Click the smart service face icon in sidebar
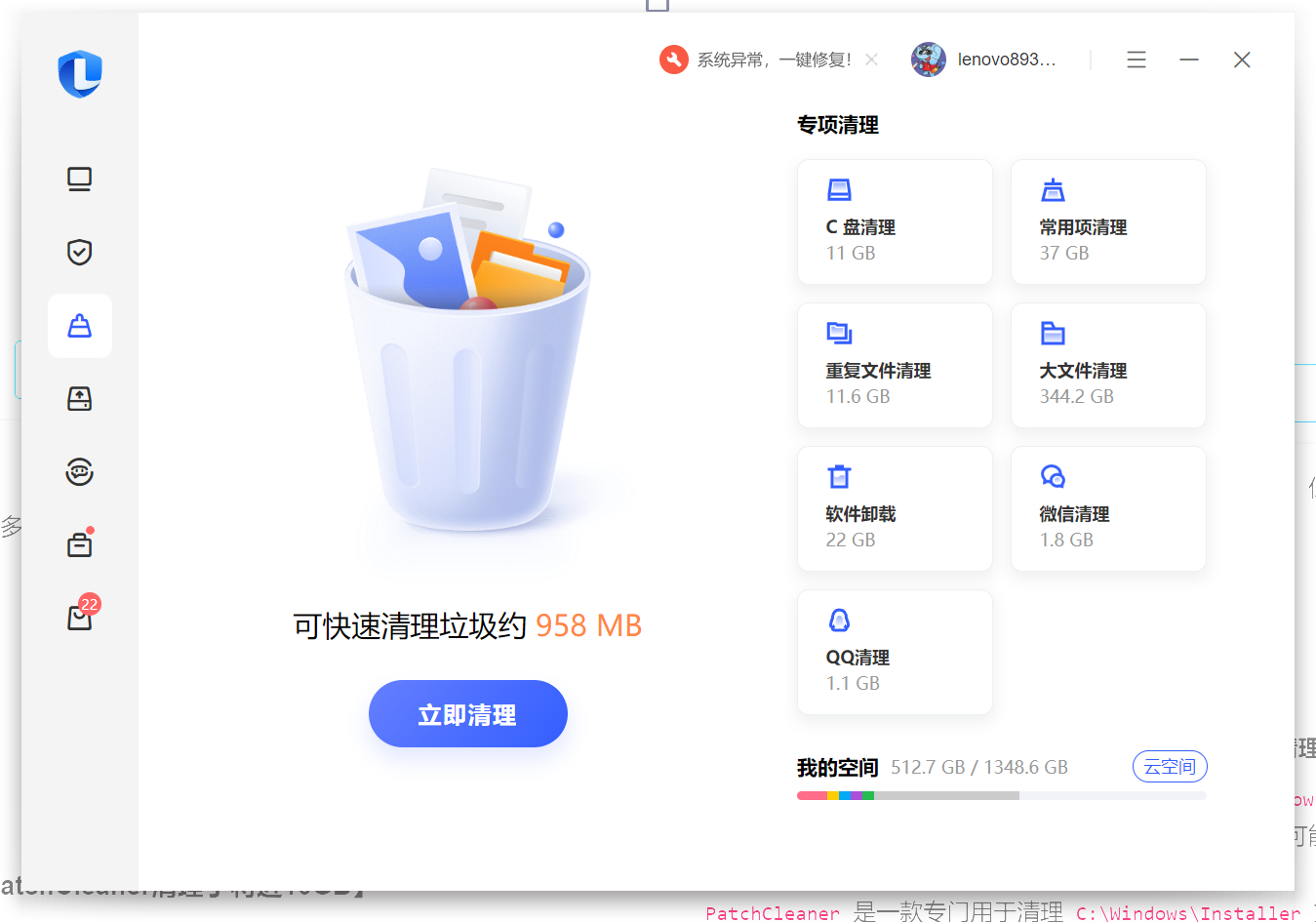This screenshot has width=1316, height=922. pos(79,471)
